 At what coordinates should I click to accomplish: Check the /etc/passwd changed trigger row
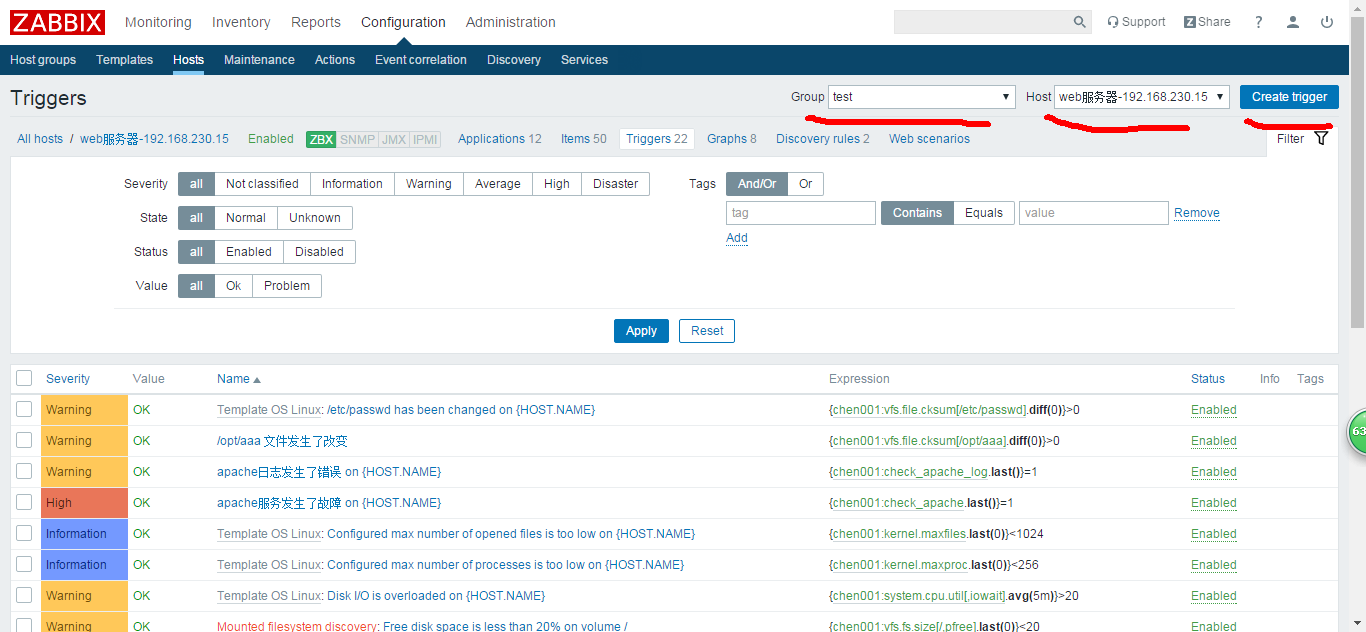[x=24, y=409]
